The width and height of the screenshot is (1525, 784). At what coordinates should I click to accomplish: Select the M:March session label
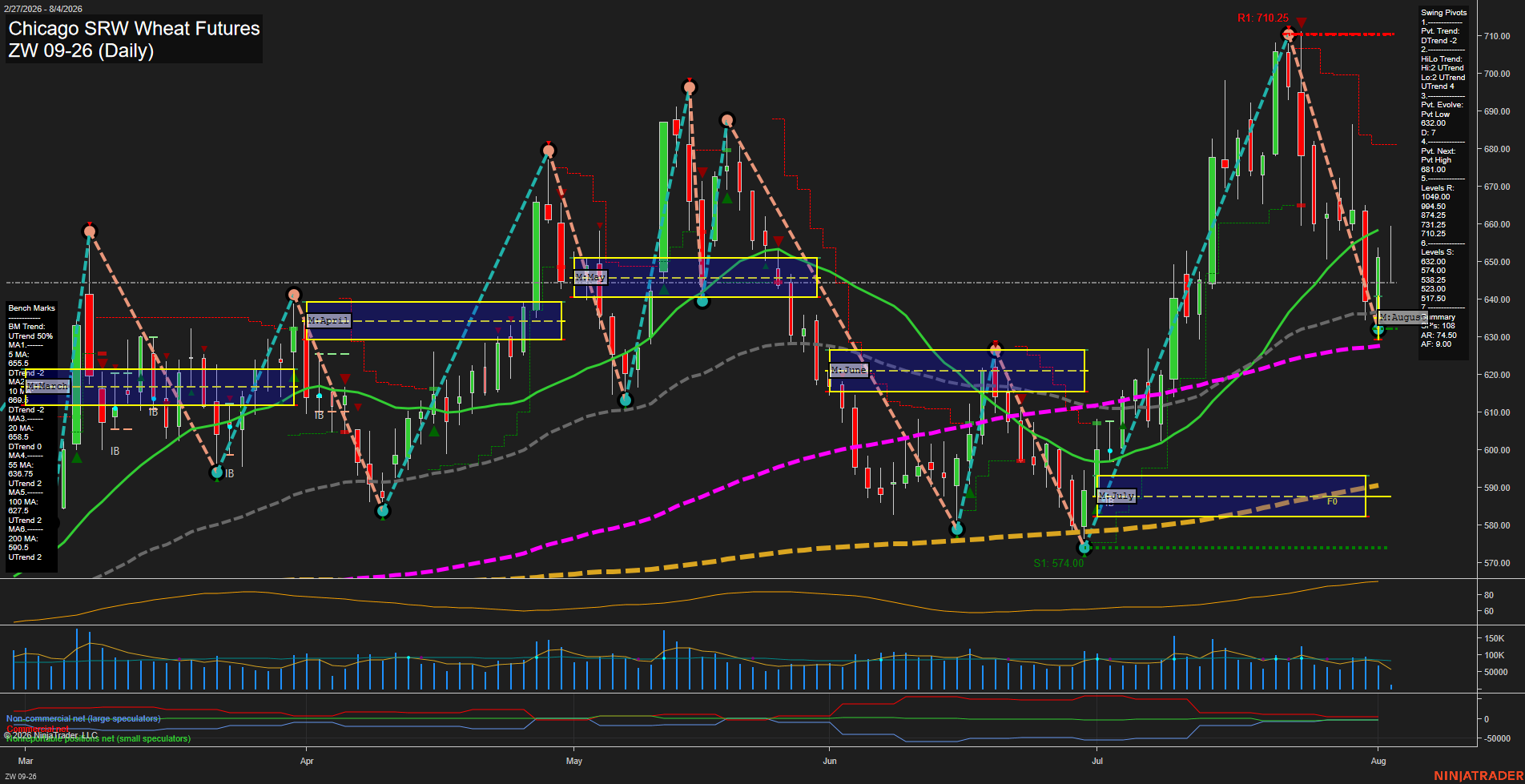coord(48,386)
